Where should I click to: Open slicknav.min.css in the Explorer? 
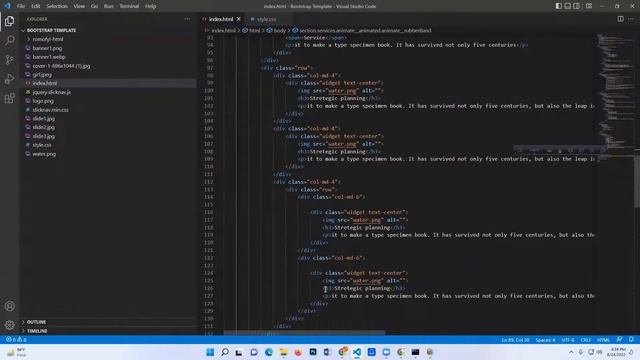pos(50,110)
